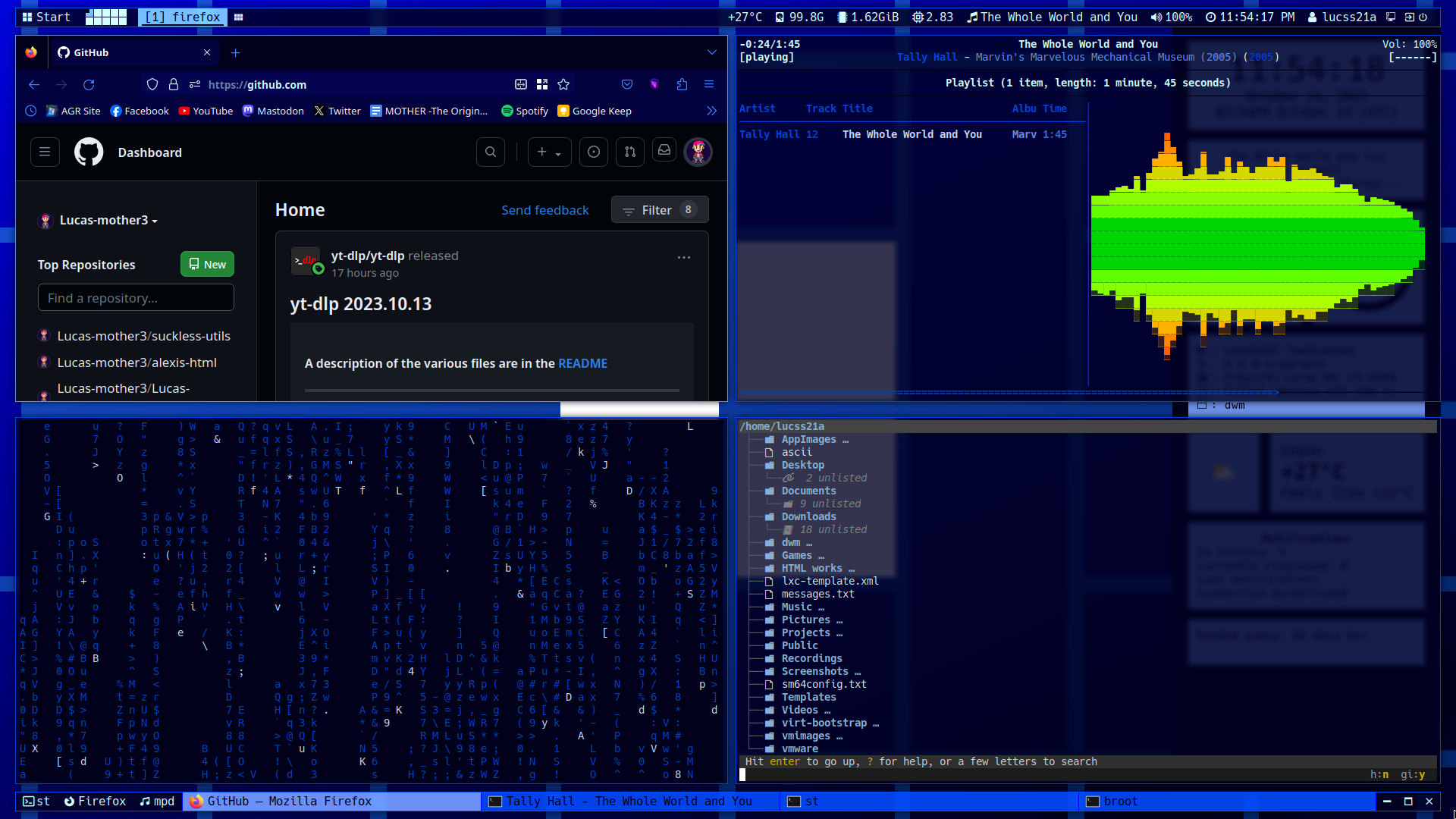Open the GitHub pull requests icon
This screenshot has width=1456, height=819.
[x=630, y=152]
